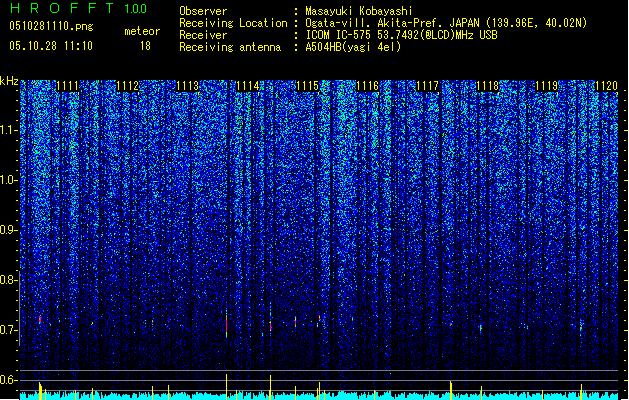Click observer name Masayuki Kobayashi
The image size is (629, 400).
[359, 11]
